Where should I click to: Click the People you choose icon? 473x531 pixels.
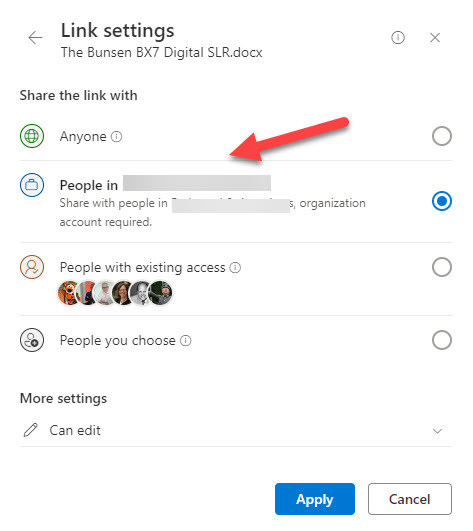(x=32, y=340)
